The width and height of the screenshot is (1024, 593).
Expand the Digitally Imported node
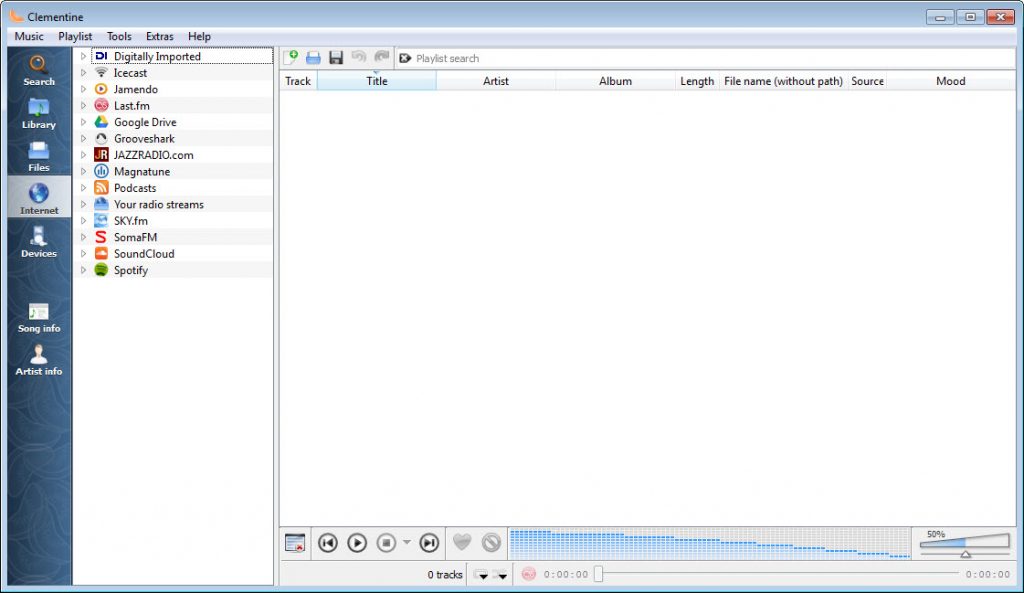point(83,56)
